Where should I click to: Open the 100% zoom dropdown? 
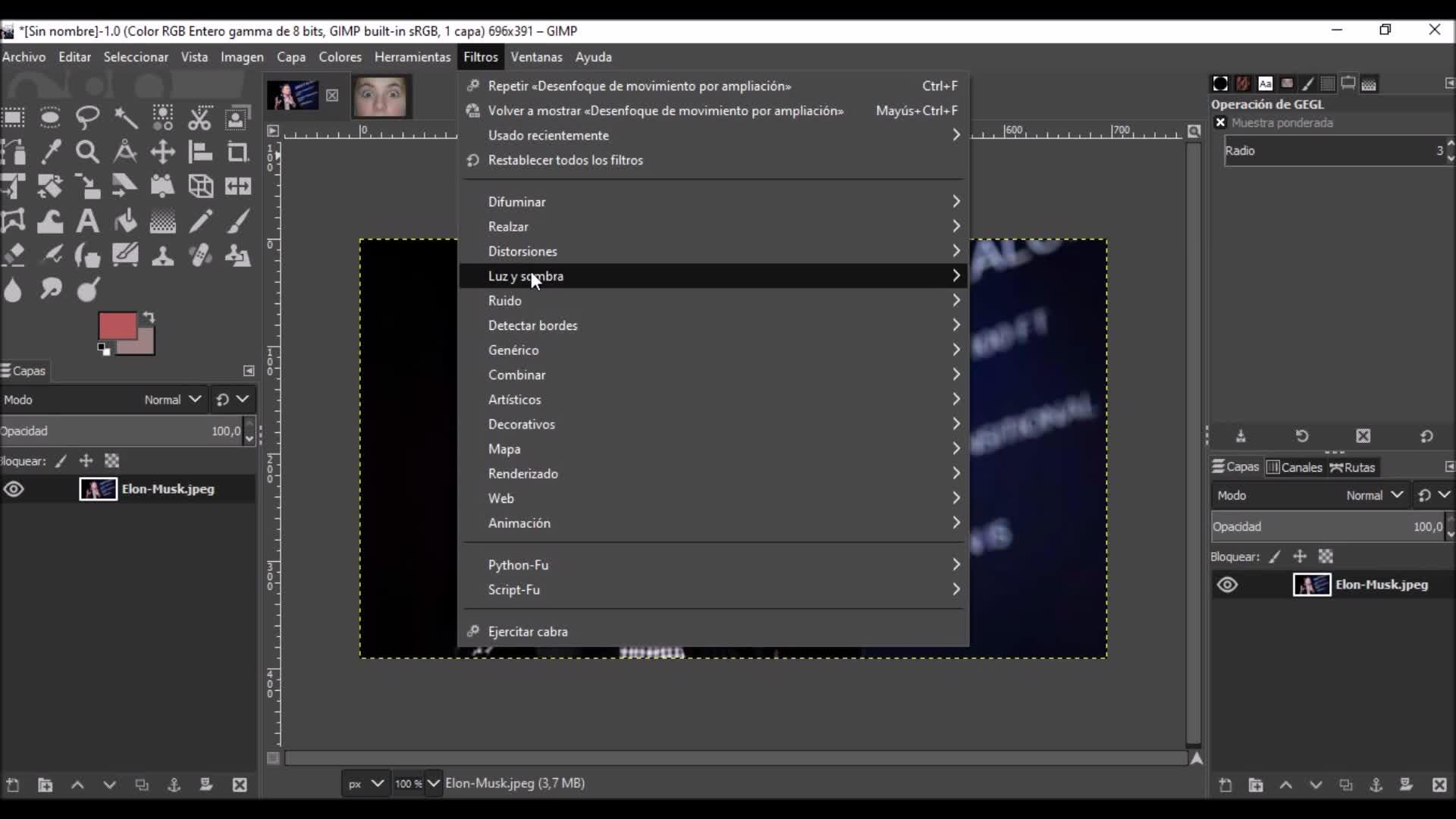tap(433, 783)
